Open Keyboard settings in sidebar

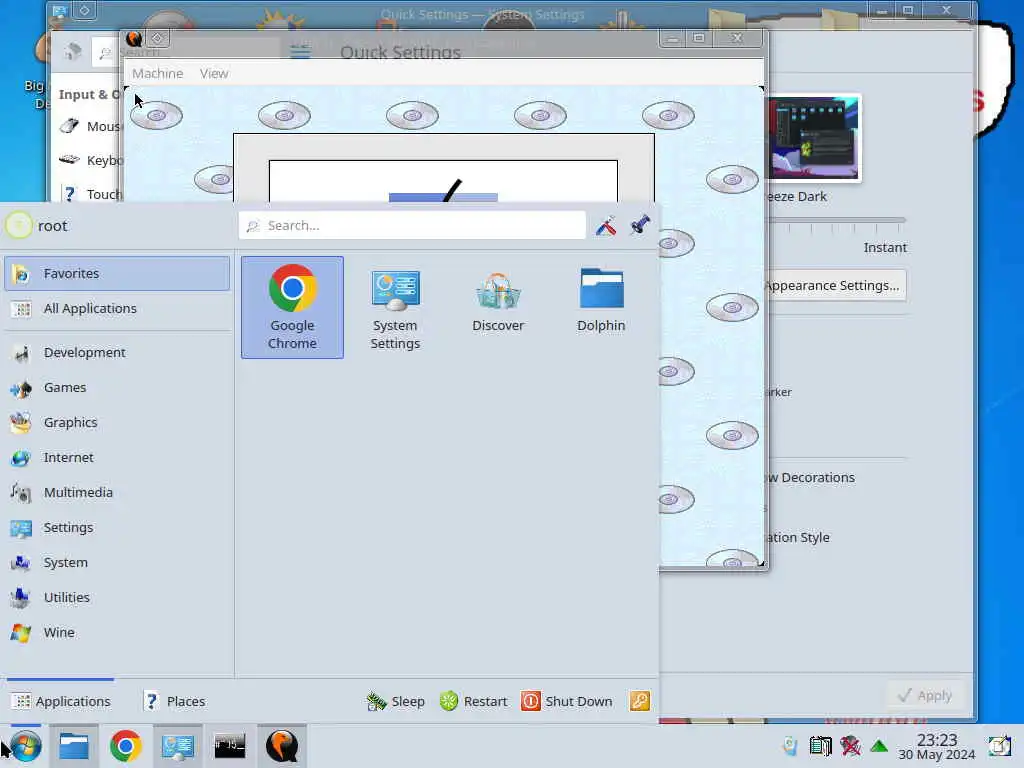coord(89,160)
